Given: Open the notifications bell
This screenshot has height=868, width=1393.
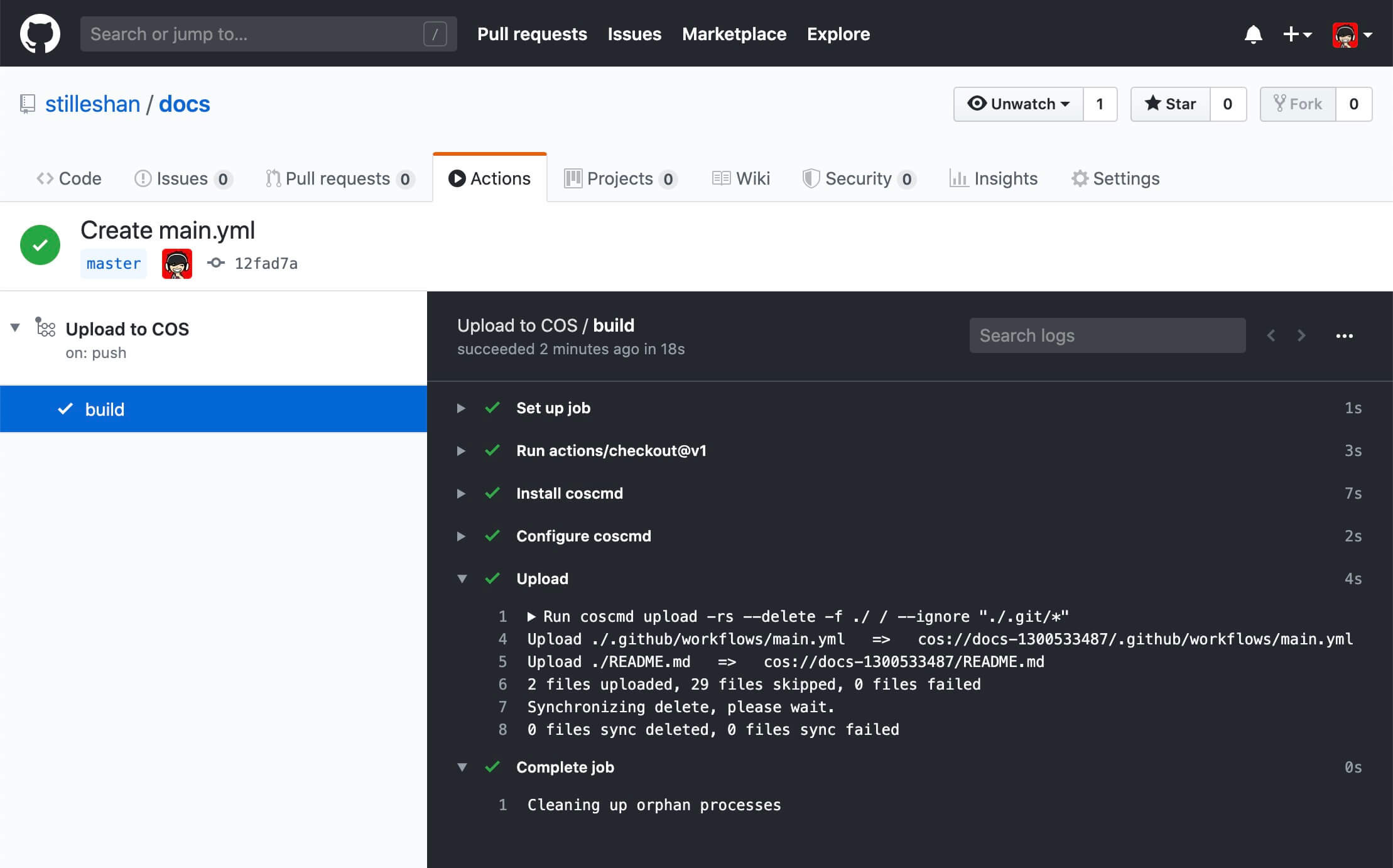Looking at the screenshot, I should [1253, 34].
